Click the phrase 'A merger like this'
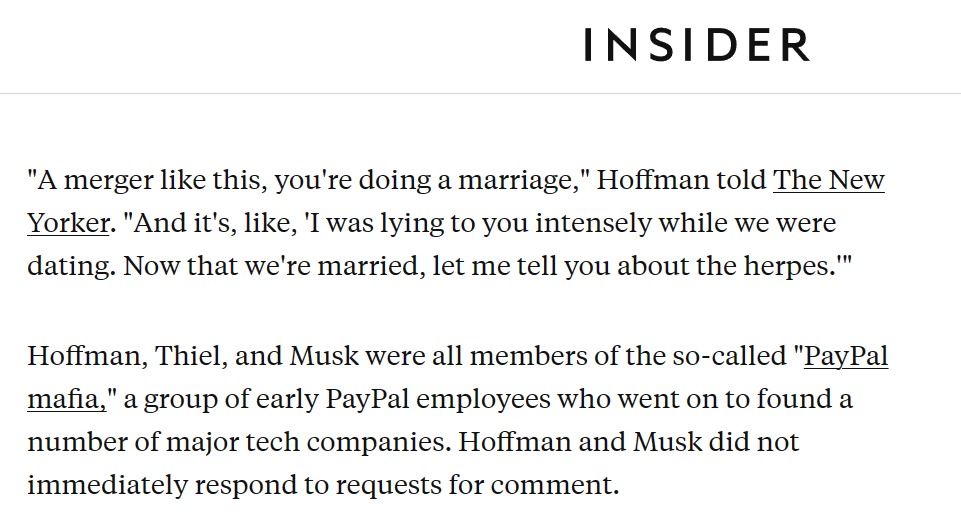This screenshot has height=529, width=961. [151, 180]
